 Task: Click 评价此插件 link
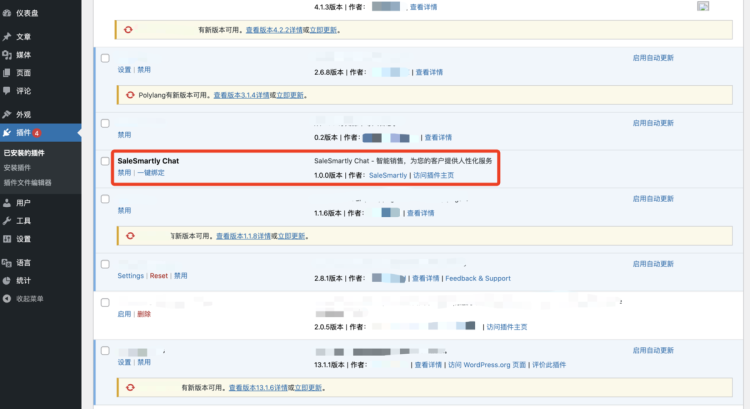click(549, 365)
